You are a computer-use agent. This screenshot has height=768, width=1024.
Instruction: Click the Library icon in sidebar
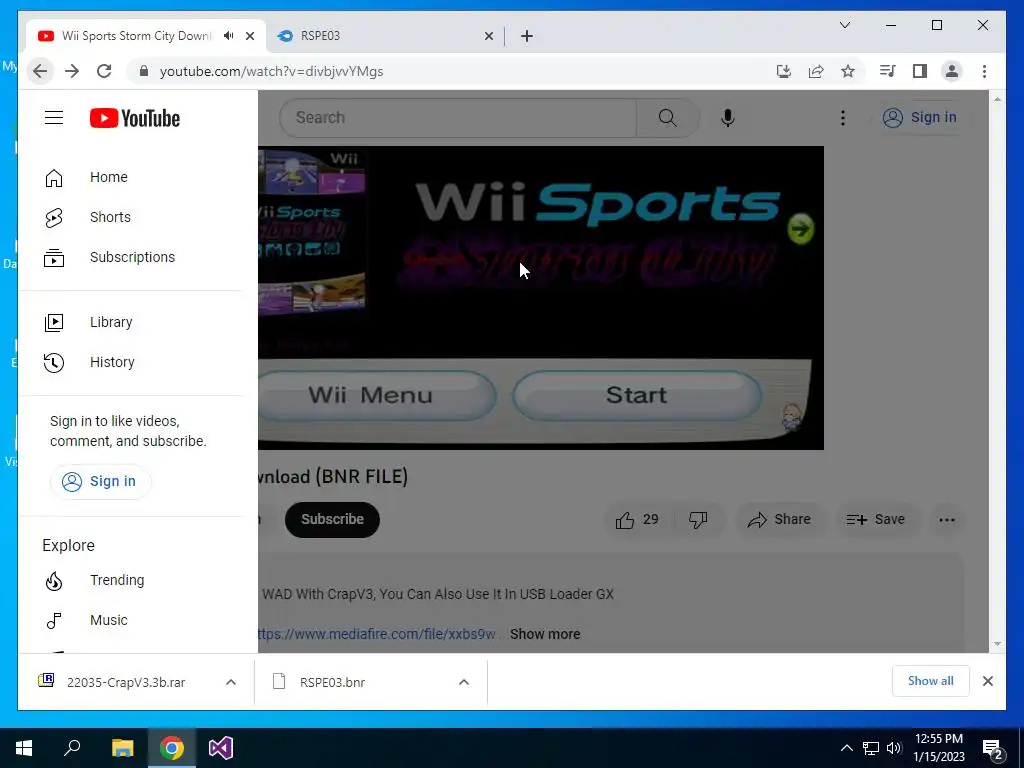(x=54, y=323)
